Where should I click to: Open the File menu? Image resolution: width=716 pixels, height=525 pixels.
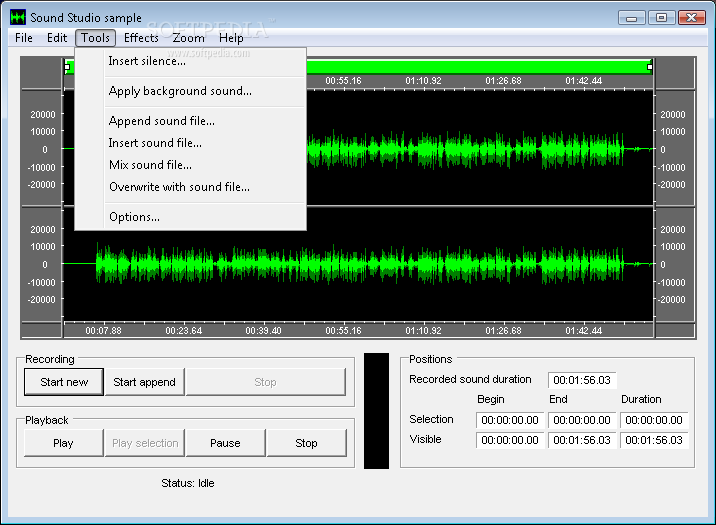pyautogui.click(x=23, y=38)
